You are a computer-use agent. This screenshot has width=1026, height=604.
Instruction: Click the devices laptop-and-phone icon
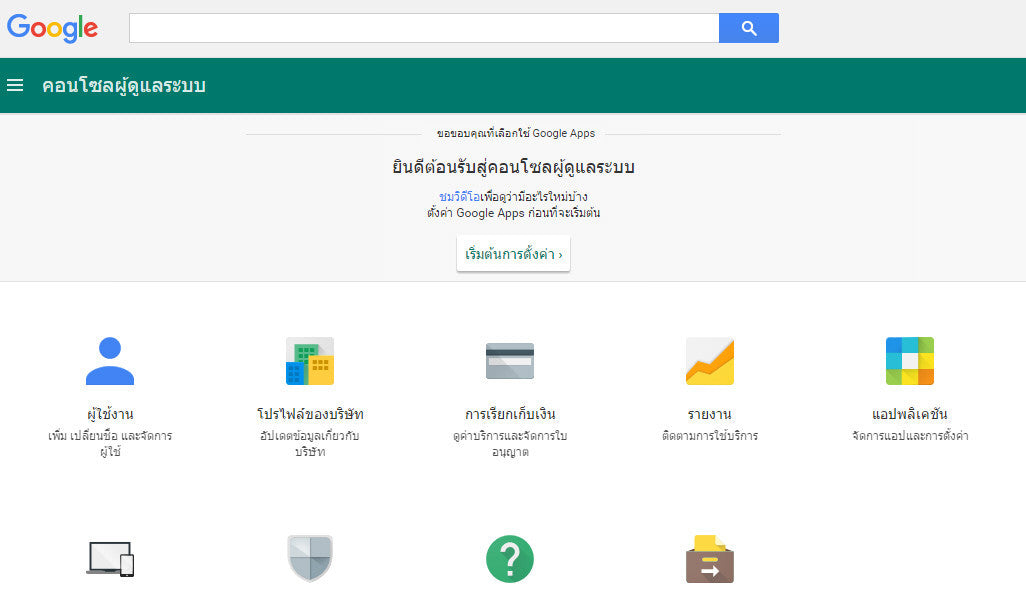110,558
